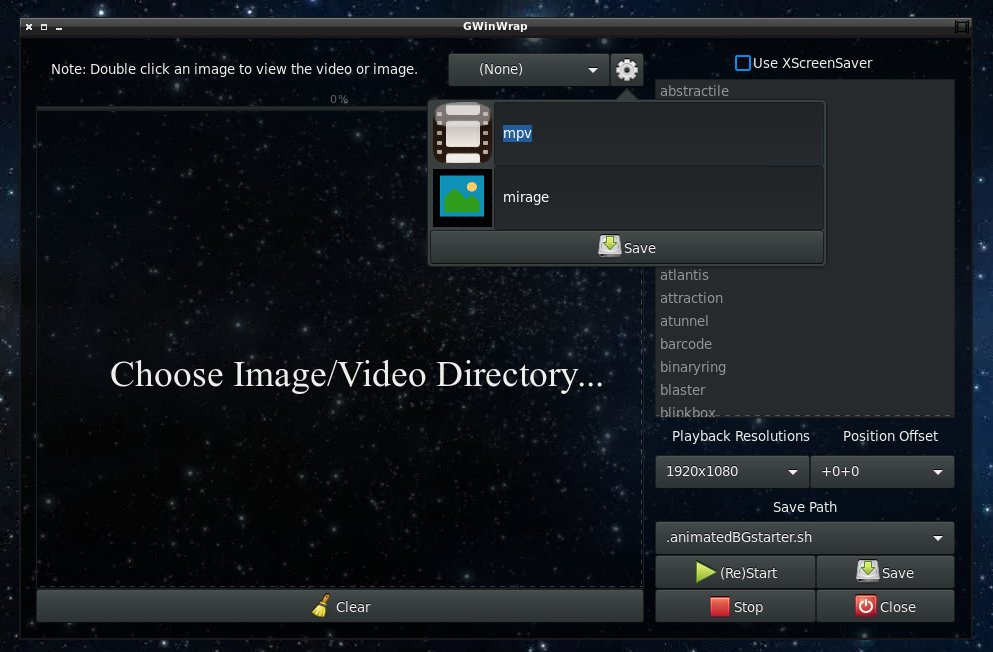Save player settings in the popover
Screen dimensions: 993x652
pos(627,247)
